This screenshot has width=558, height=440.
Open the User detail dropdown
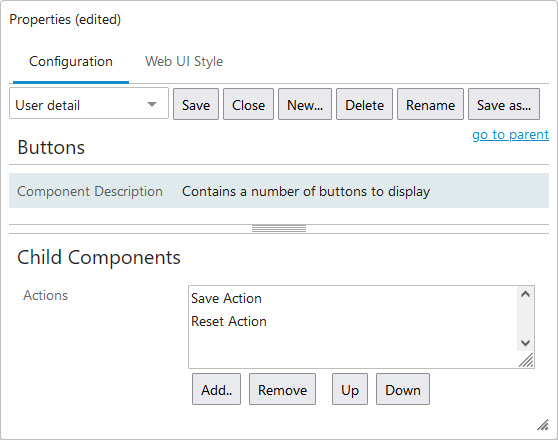tap(89, 103)
